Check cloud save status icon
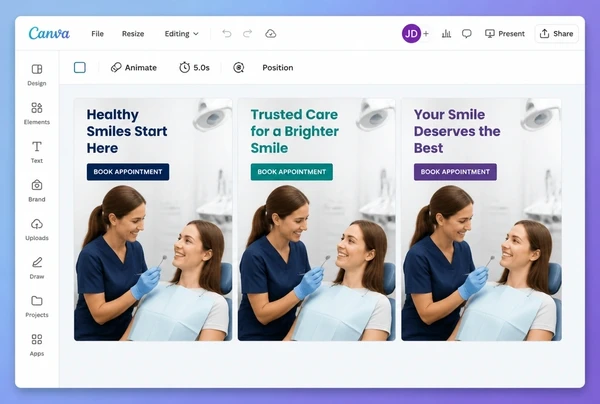Image resolution: width=600 pixels, height=404 pixels. point(271,34)
